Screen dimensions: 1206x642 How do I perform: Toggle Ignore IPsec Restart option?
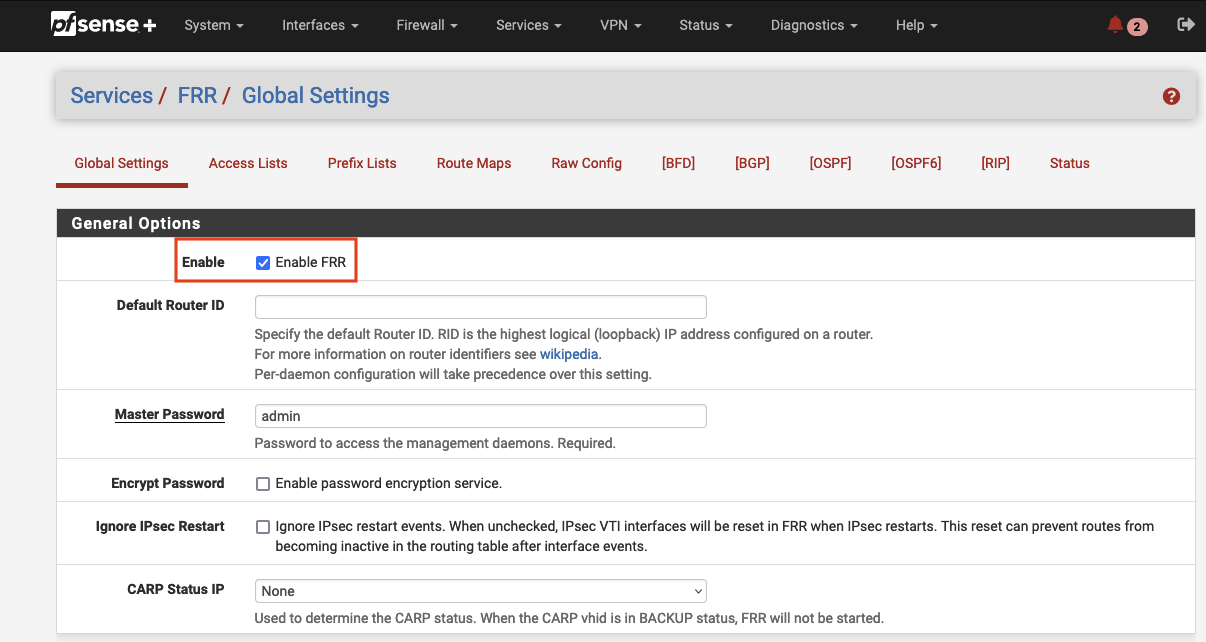pos(263,527)
